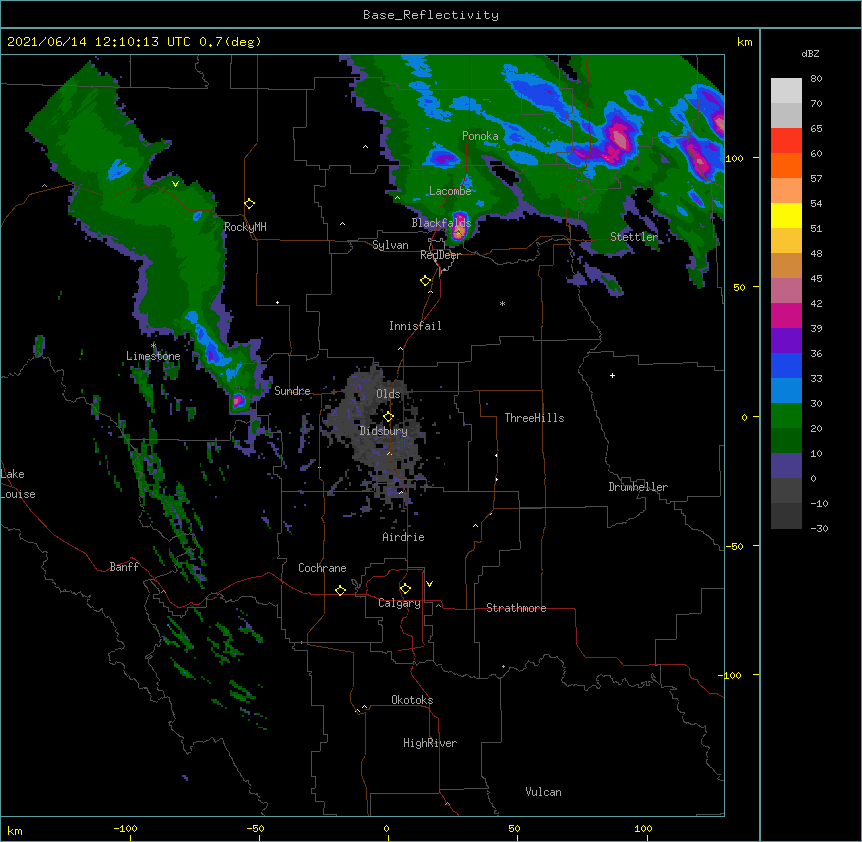Click the yellow marker above Calgary label
This screenshot has width=862, height=842.
click(x=405, y=589)
